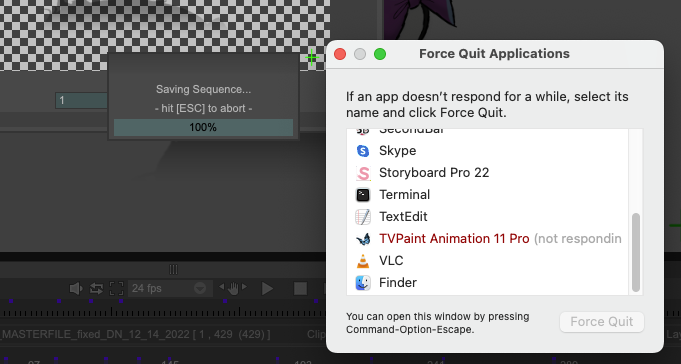The image size is (681, 364).
Task: Click the timeline panel grip handle
Action: coord(173,270)
